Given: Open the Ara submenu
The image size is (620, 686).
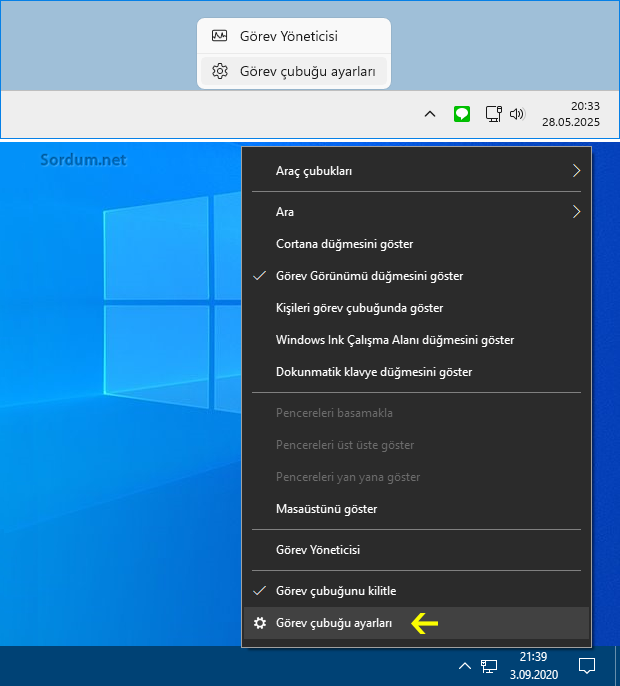Looking at the screenshot, I should (x=416, y=212).
